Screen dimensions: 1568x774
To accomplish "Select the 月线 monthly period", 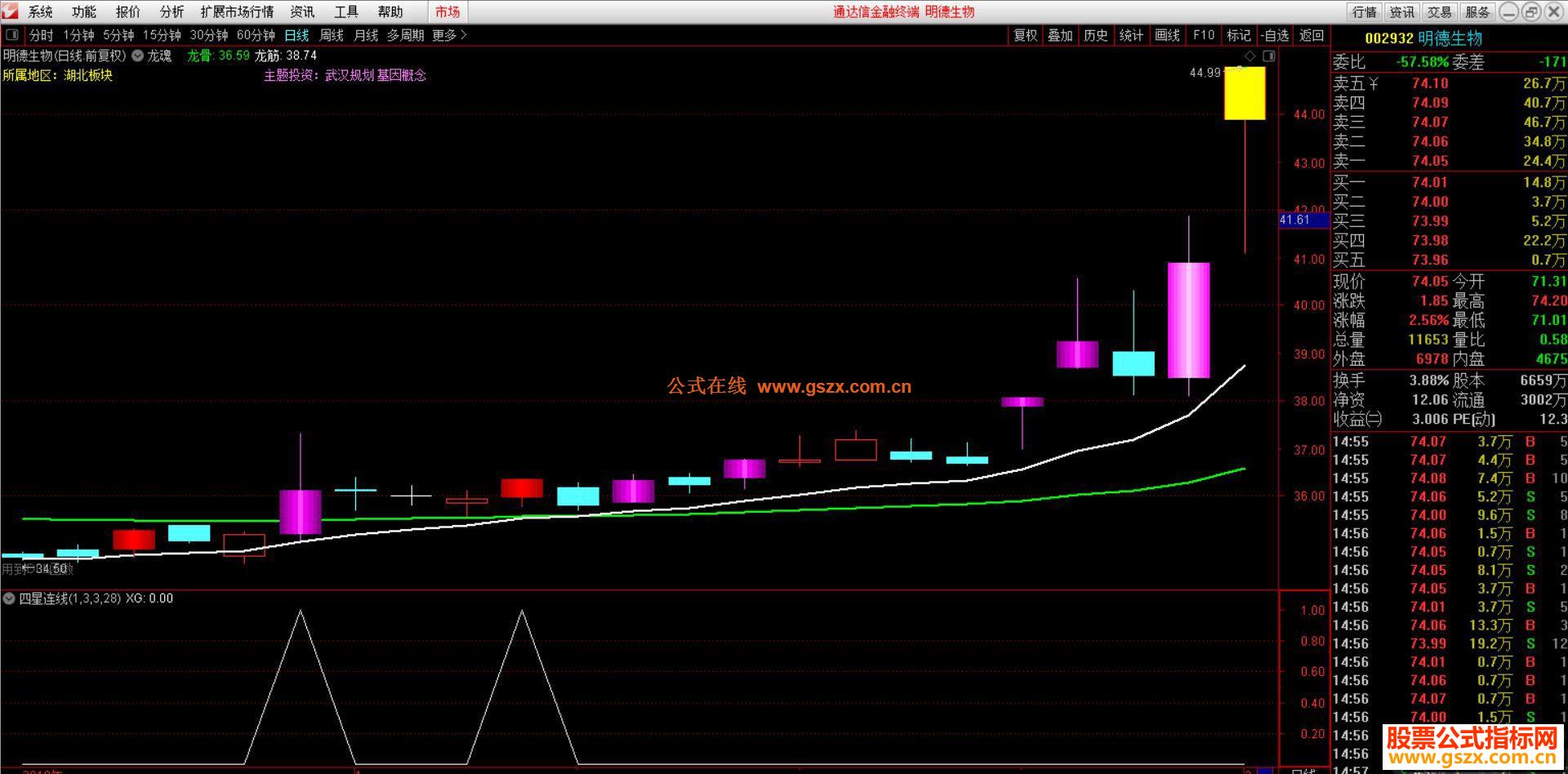I will coord(366,35).
